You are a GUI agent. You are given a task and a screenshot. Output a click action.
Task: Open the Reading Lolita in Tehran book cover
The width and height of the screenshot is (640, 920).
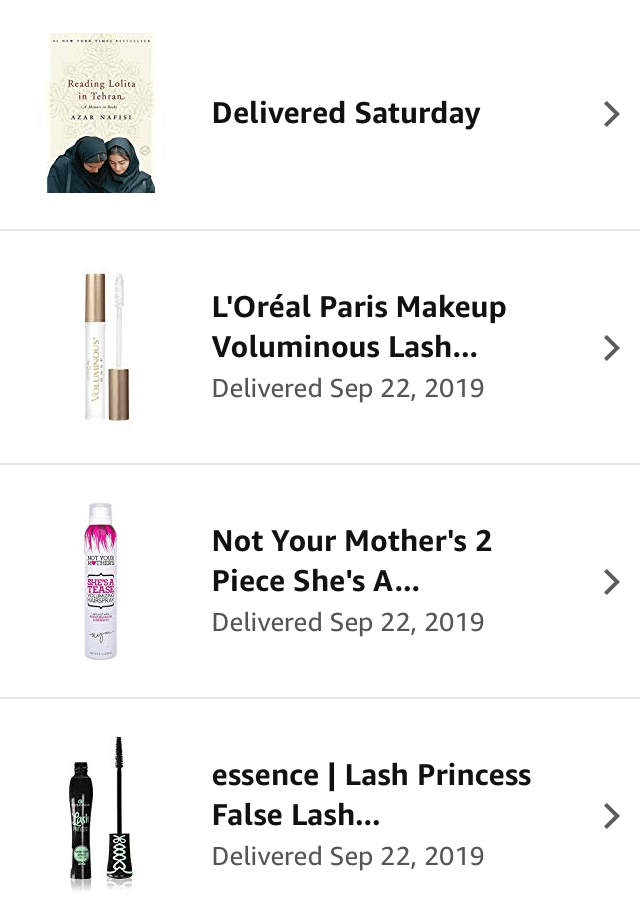point(101,113)
